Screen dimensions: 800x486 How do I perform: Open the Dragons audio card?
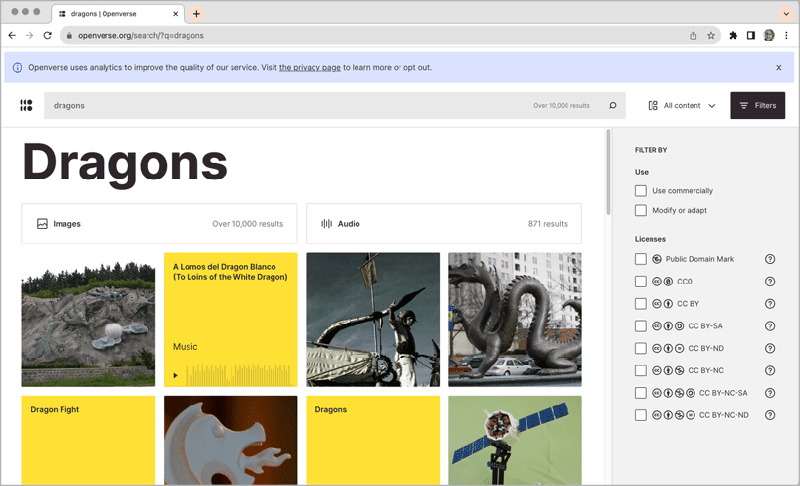373,441
